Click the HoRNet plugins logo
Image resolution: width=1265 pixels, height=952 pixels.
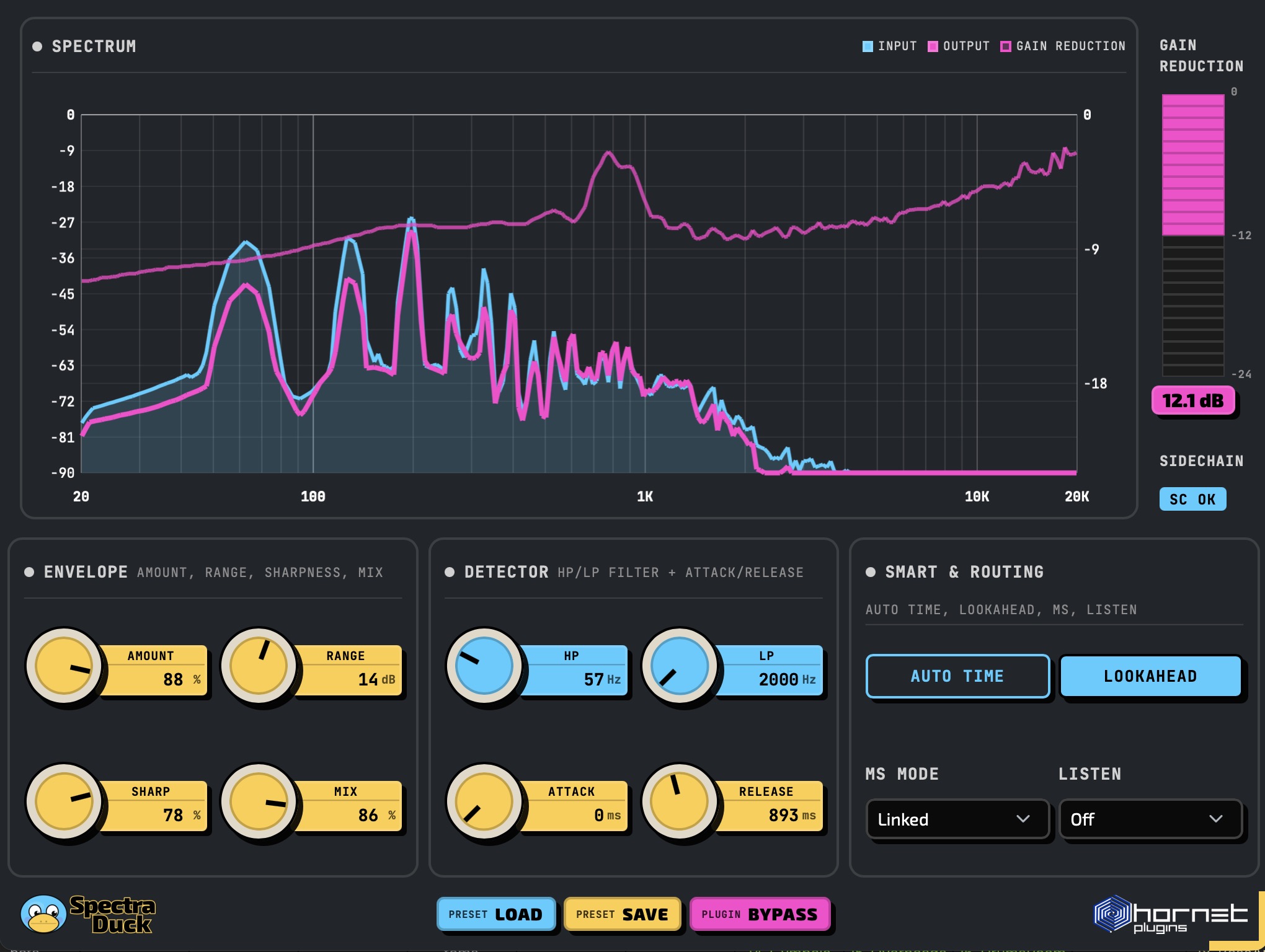pyautogui.click(x=1171, y=914)
